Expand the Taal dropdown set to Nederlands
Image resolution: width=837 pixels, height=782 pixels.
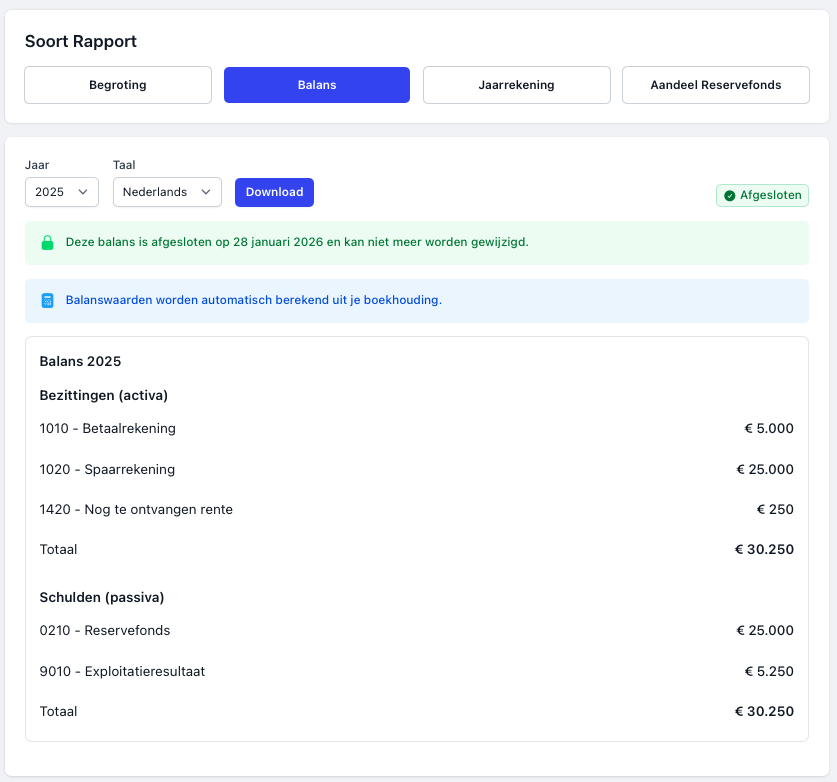[x=167, y=192]
